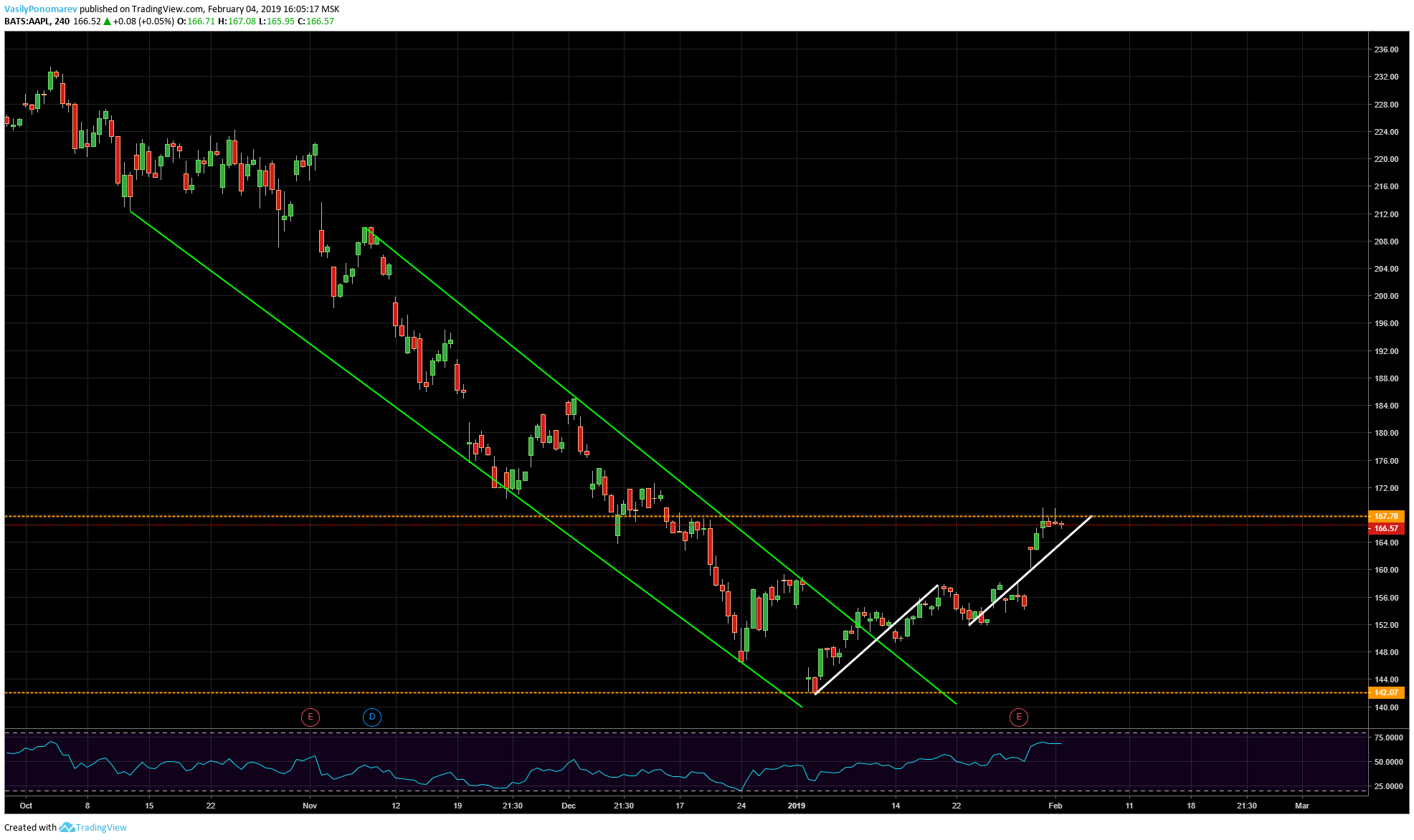Click the red earnings E marker near Nov
Screen dimensions: 1414x840
coord(310,717)
